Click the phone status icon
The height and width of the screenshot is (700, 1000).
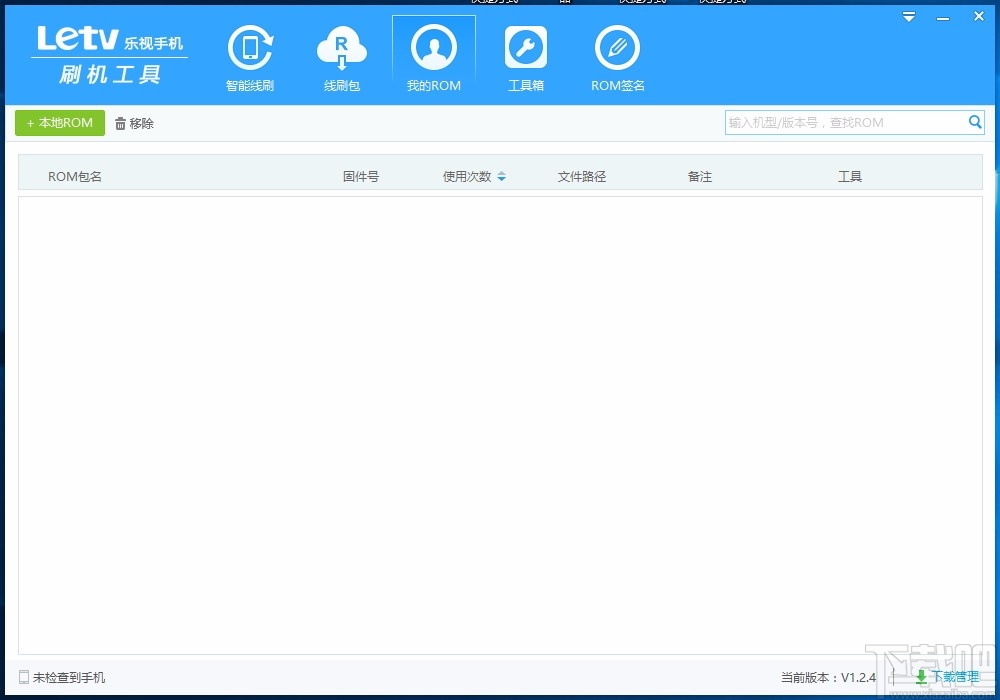[x=24, y=677]
